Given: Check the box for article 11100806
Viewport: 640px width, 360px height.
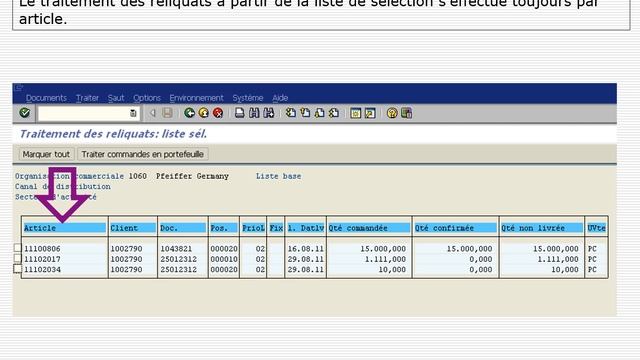Looking at the screenshot, I should click(18, 248).
